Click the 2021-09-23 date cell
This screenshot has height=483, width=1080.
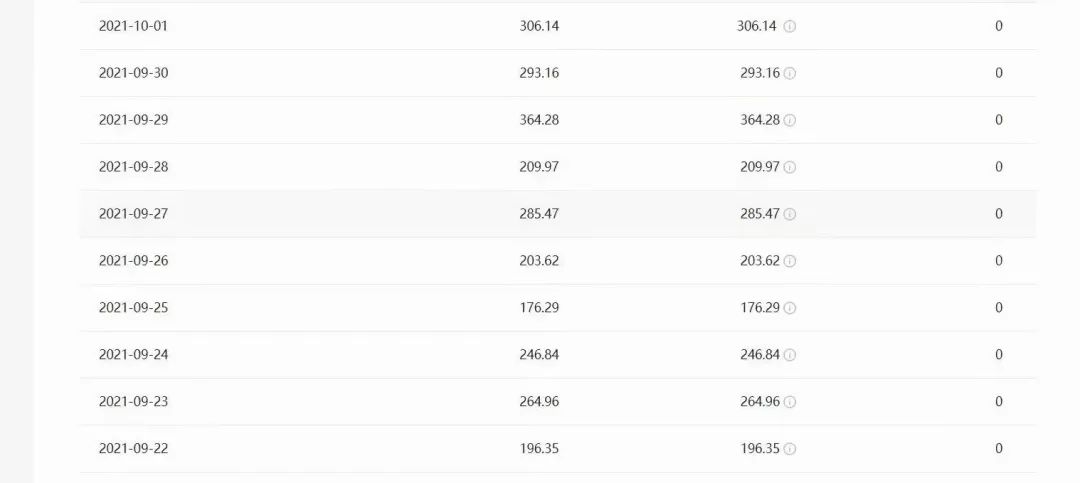tap(133, 402)
